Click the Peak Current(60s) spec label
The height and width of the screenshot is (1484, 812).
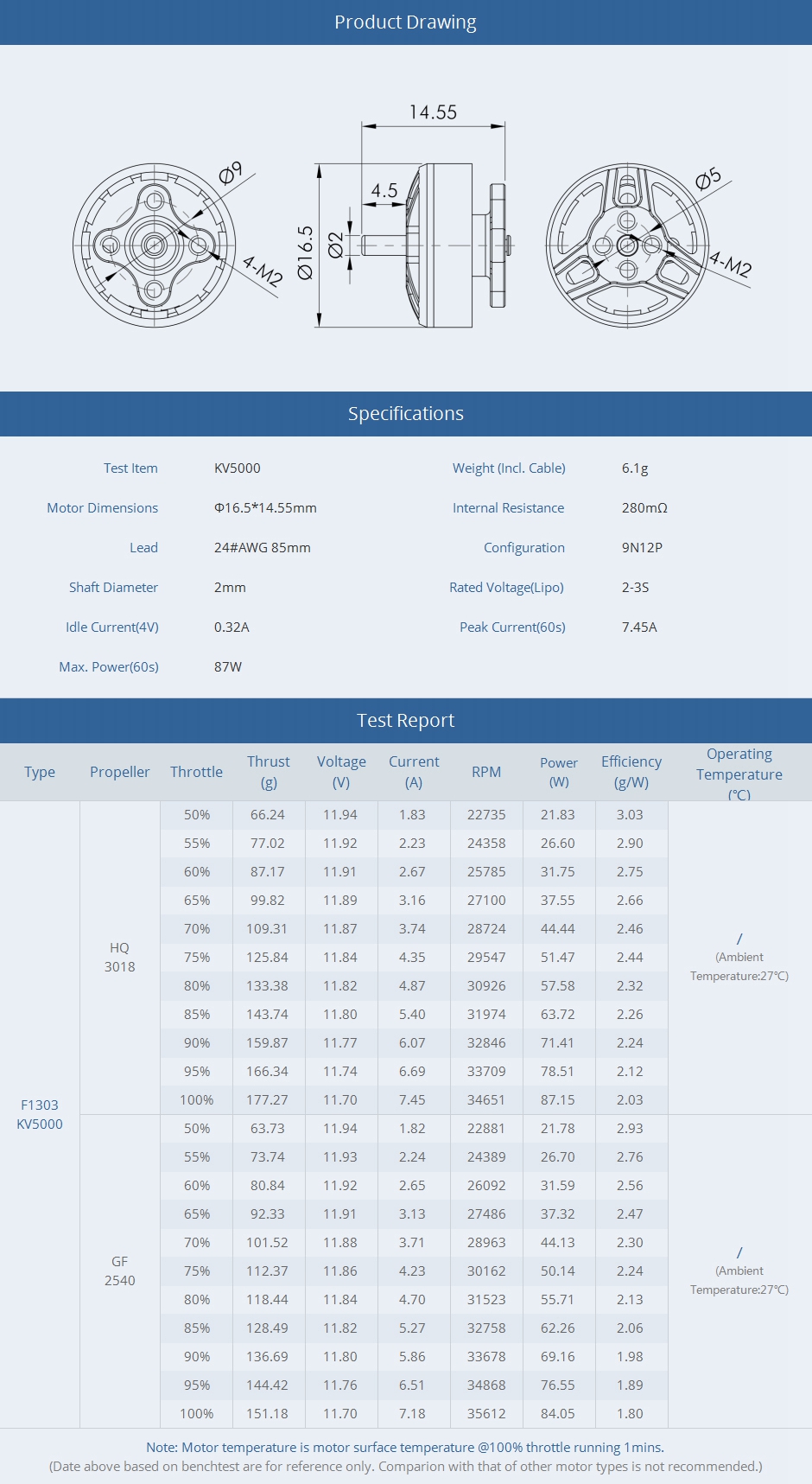click(x=512, y=627)
